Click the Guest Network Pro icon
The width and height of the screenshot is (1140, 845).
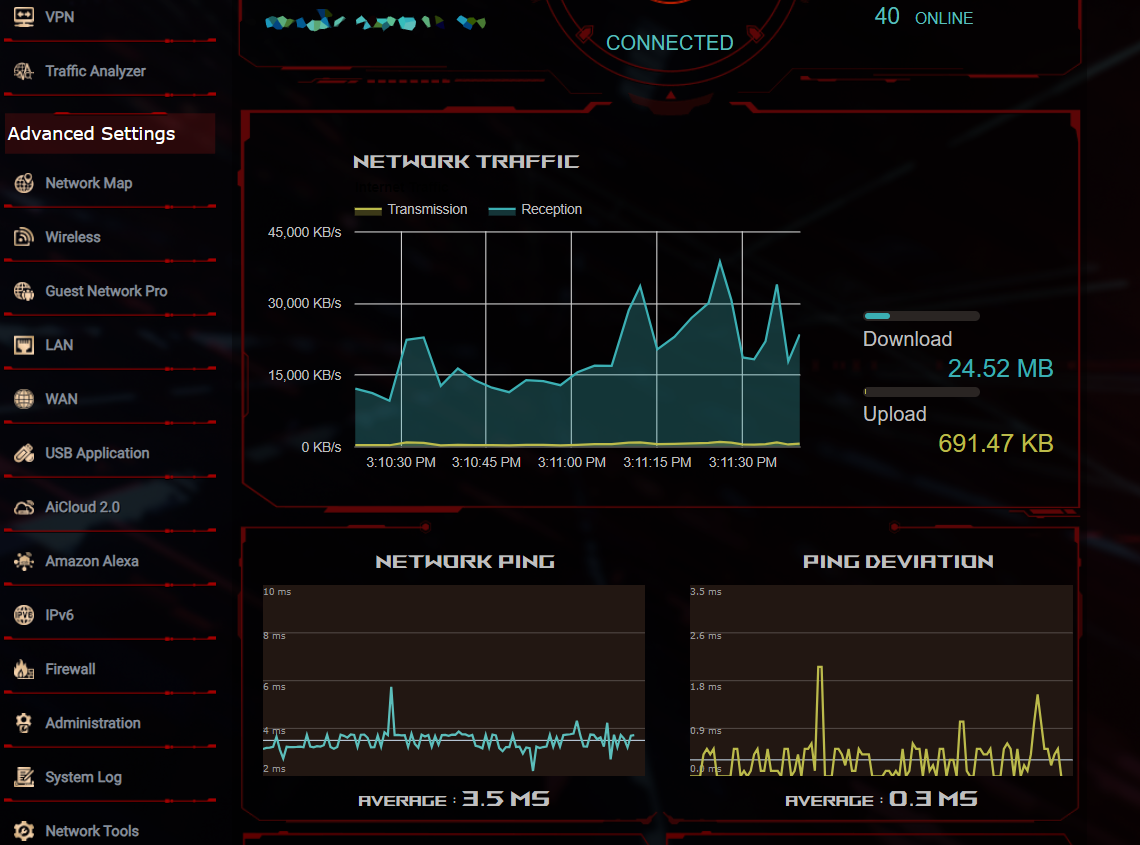(x=24, y=291)
